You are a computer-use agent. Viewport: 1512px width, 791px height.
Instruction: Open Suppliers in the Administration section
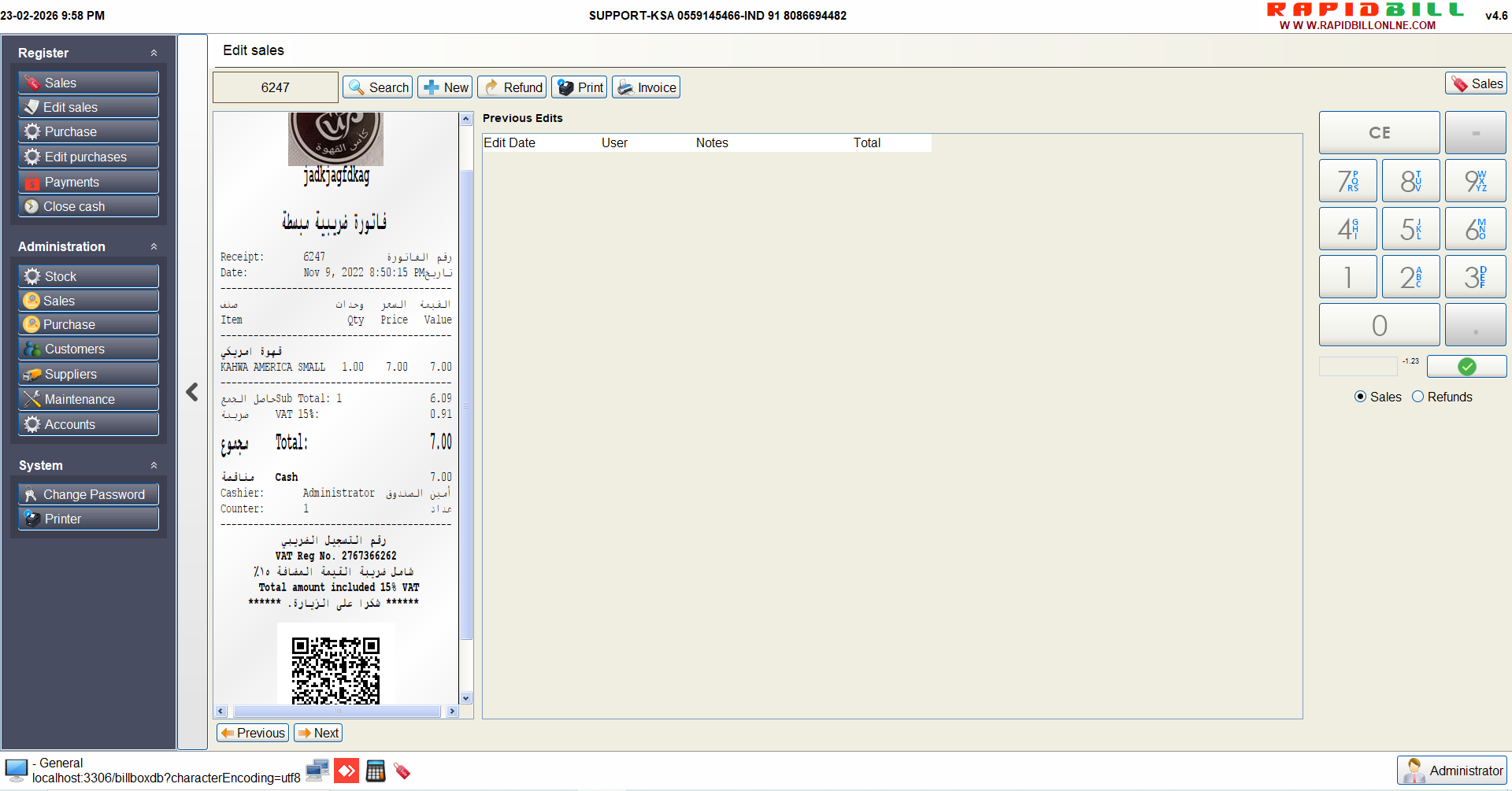tap(88, 374)
